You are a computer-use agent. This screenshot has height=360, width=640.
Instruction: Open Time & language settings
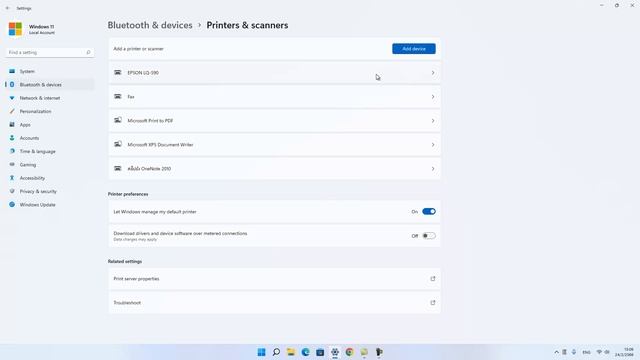coord(49,151)
